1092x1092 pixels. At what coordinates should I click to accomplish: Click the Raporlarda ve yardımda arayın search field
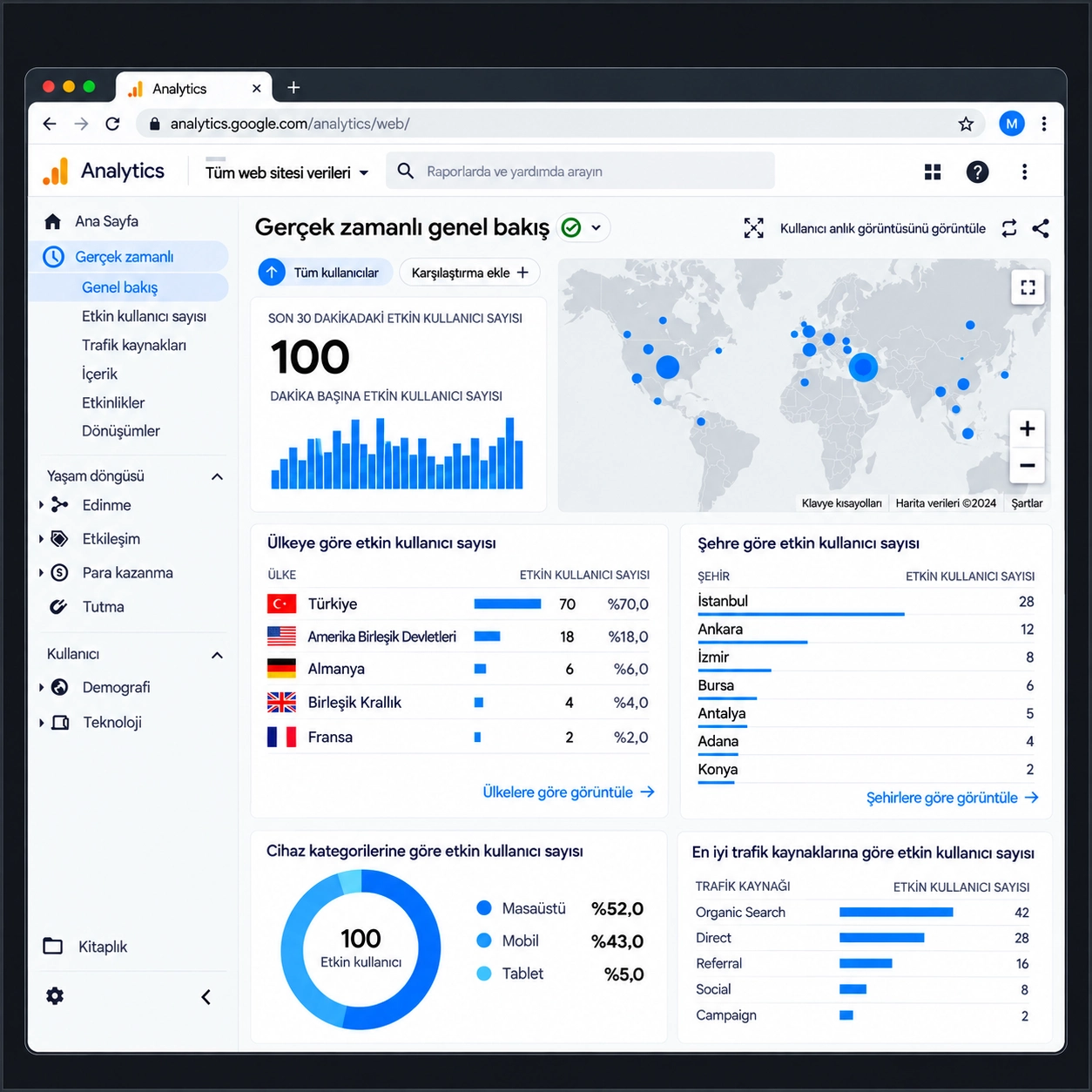click(x=581, y=171)
